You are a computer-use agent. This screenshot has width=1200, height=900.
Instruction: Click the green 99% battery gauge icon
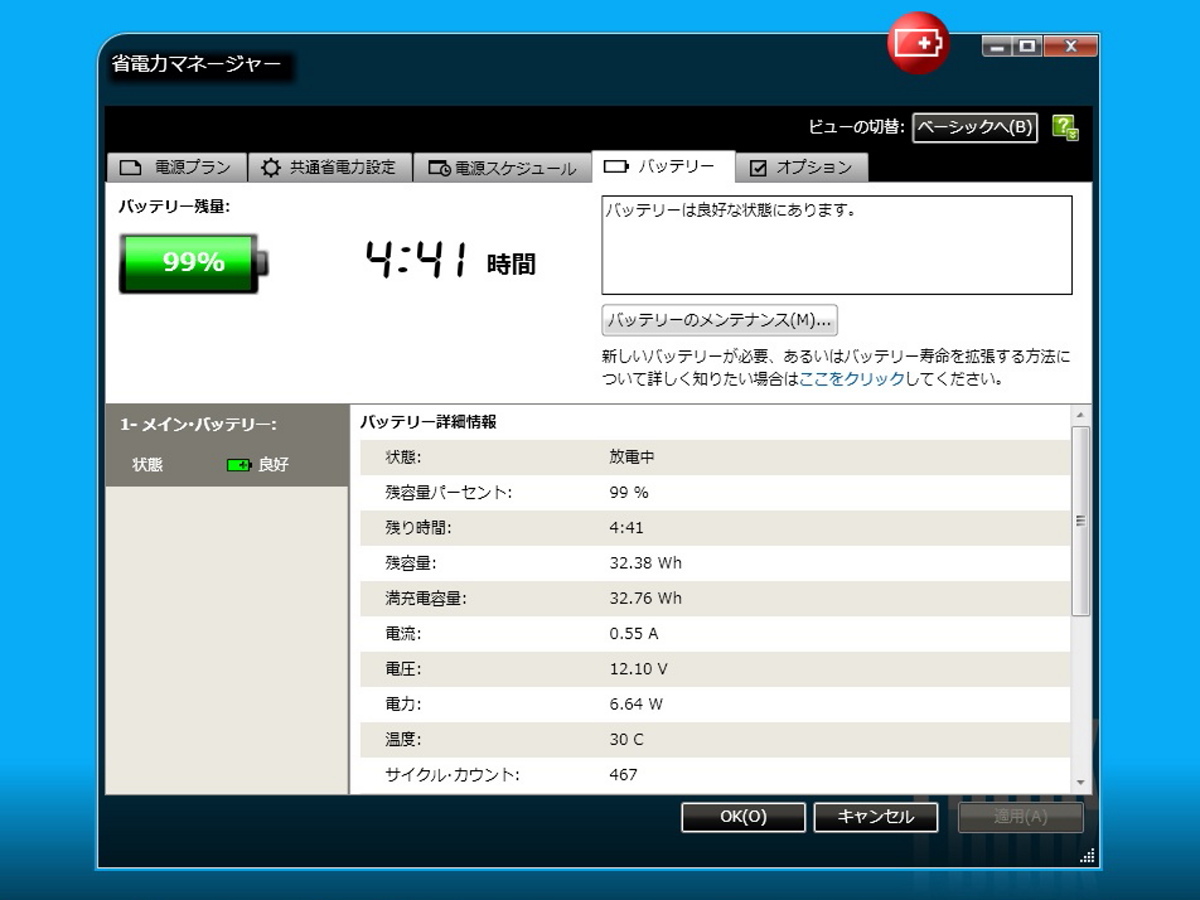pos(193,263)
